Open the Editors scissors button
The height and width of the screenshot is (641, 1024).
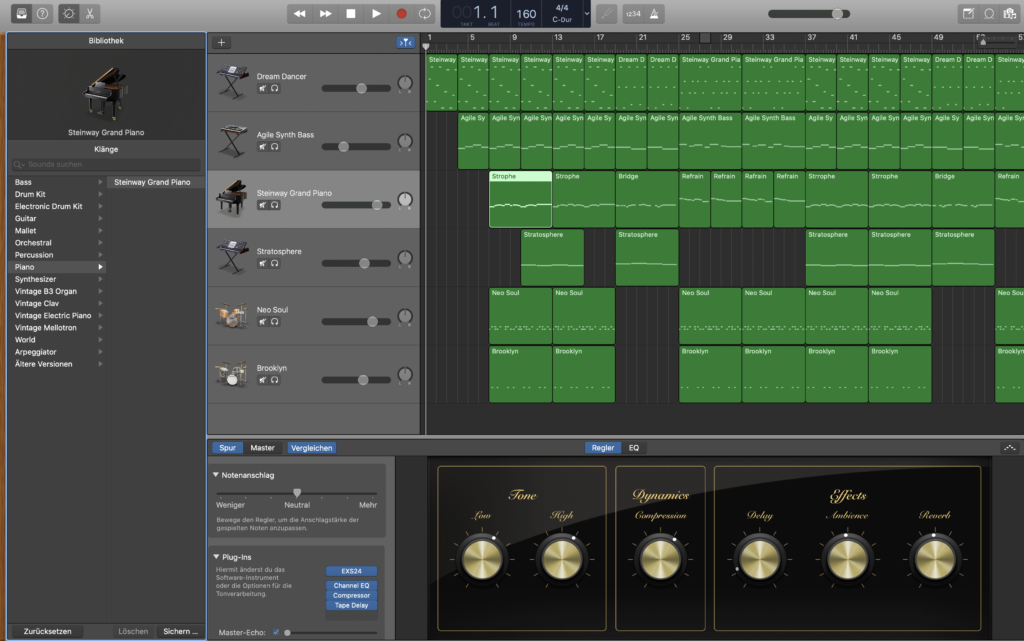90,14
